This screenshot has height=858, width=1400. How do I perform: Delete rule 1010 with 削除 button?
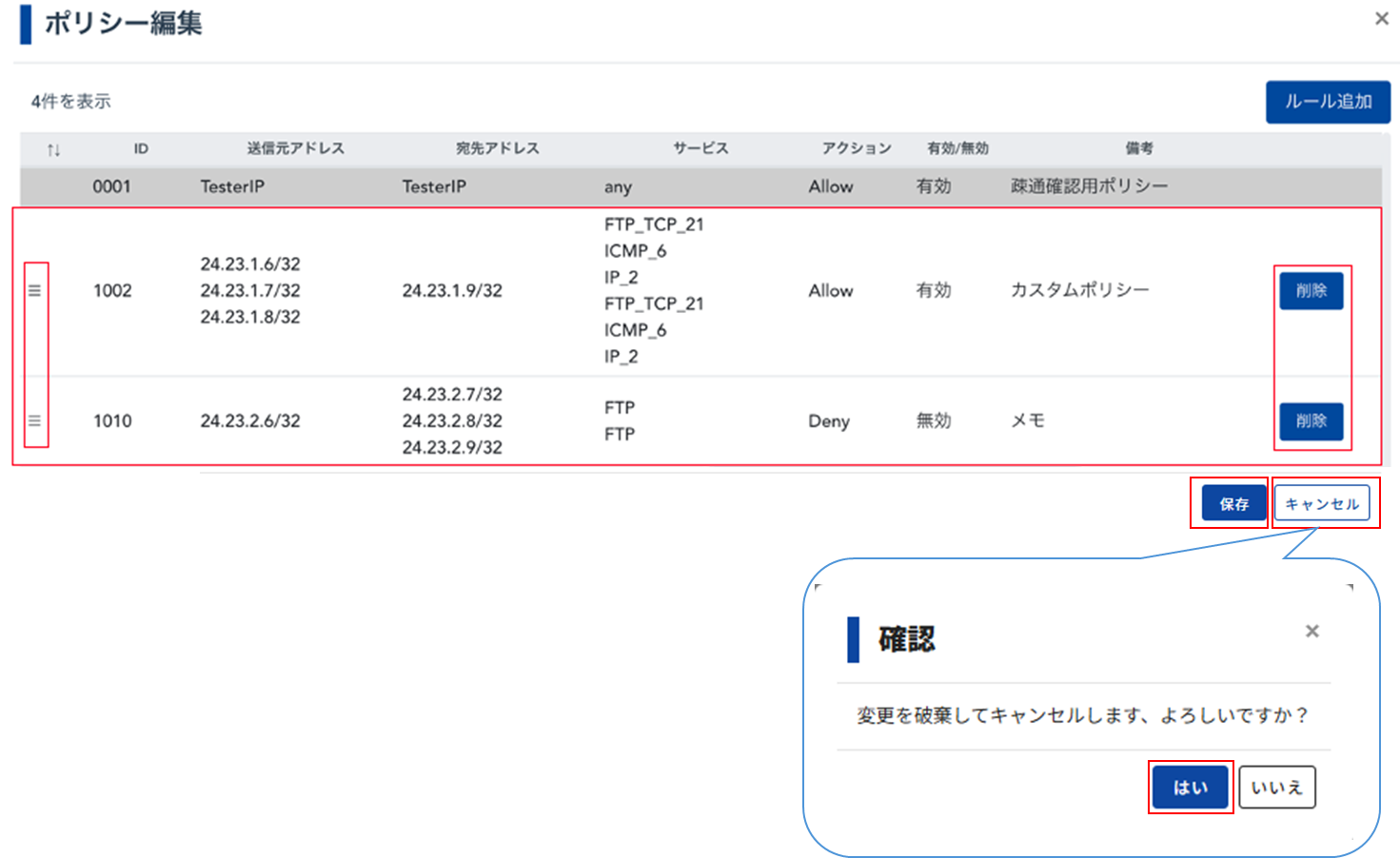[x=1311, y=420]
